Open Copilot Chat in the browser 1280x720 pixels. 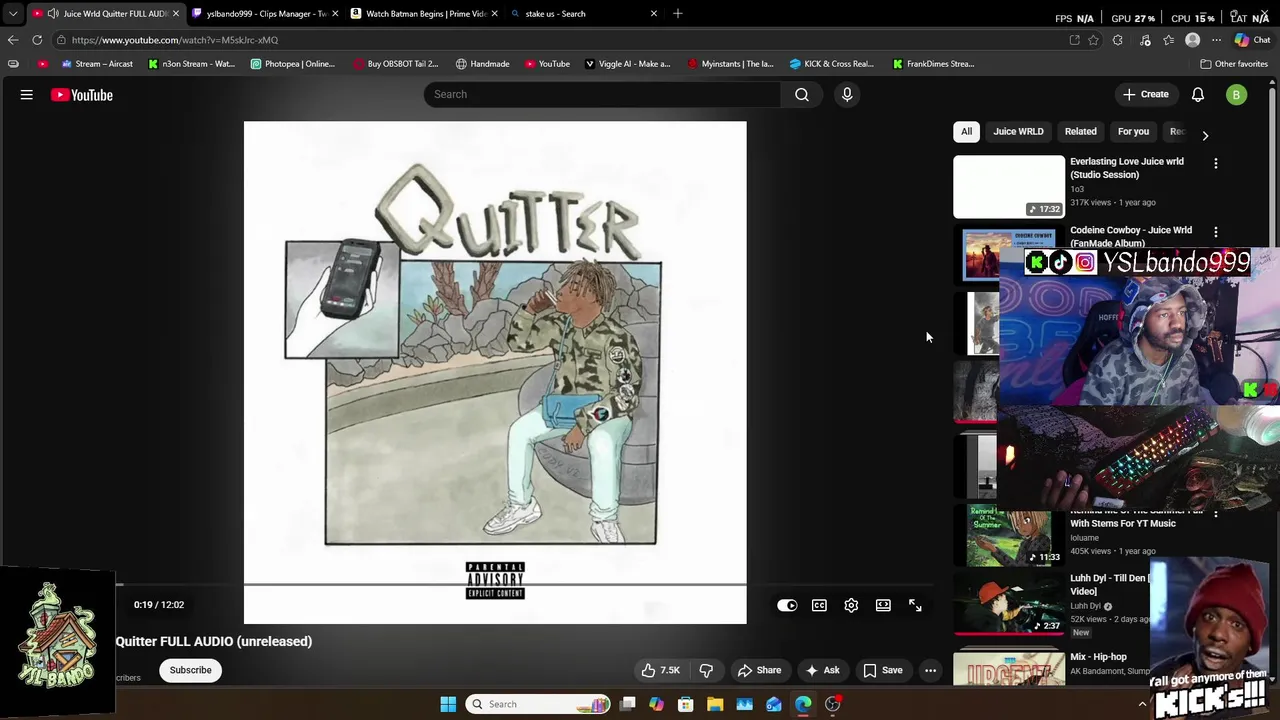pyautogui.click(x=1252, y=40)
